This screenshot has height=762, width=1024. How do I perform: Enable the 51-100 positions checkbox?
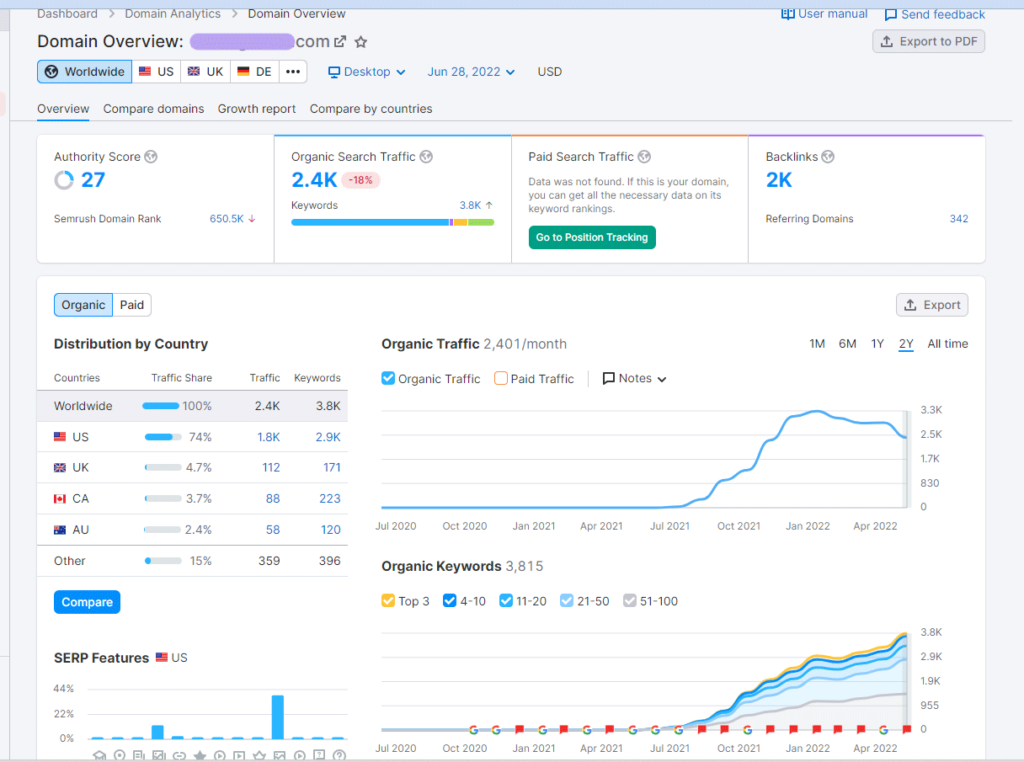(630, 601)
